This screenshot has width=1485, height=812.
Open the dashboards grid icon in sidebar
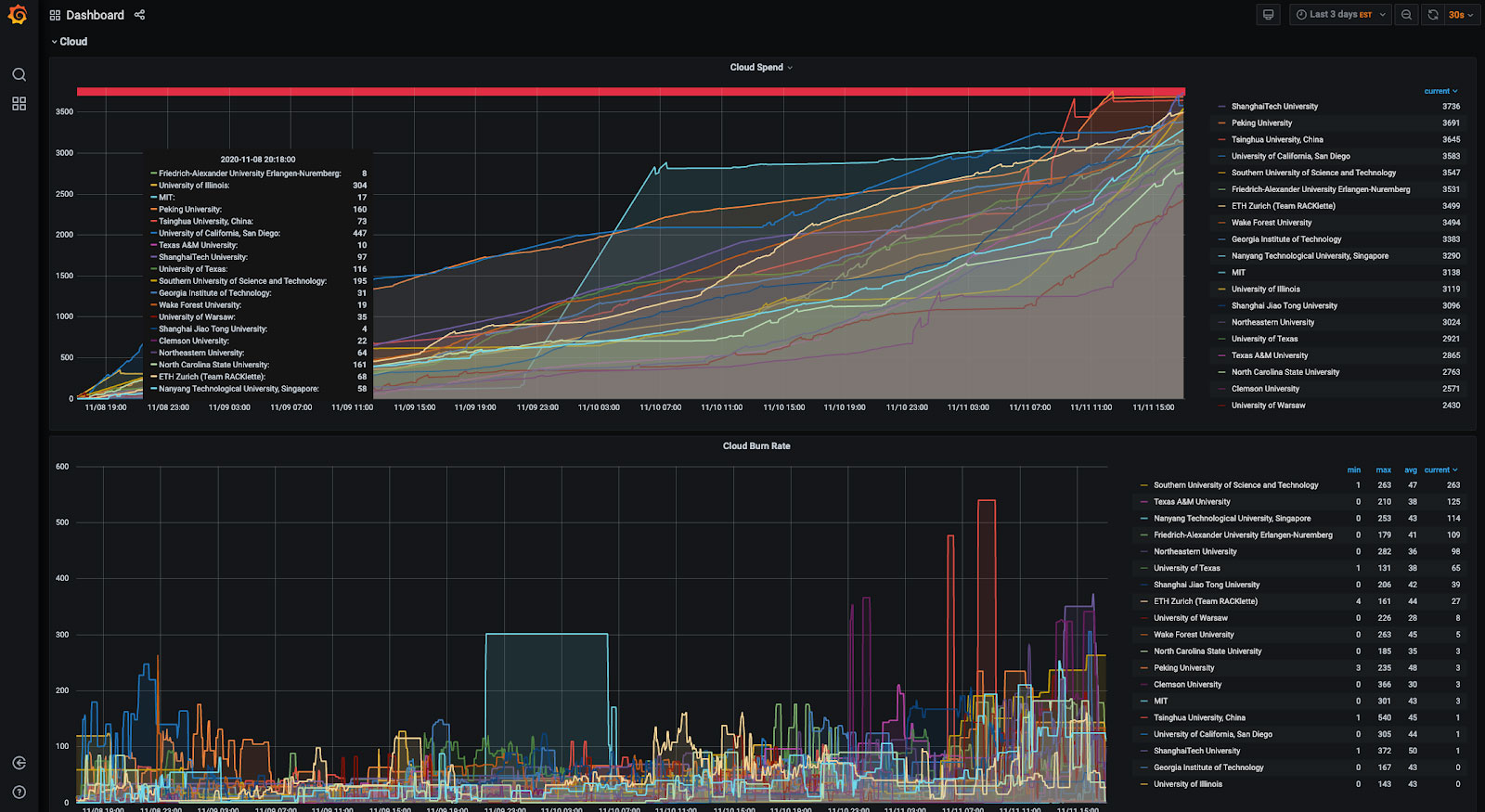click(19, 104)
